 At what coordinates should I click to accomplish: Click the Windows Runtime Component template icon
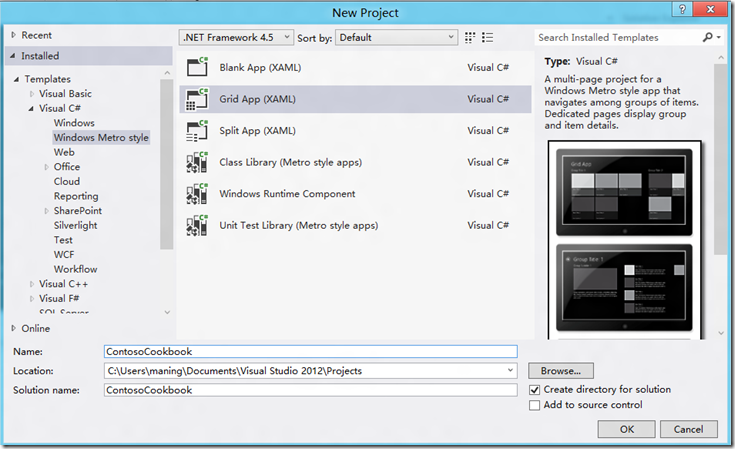[197, 194]
